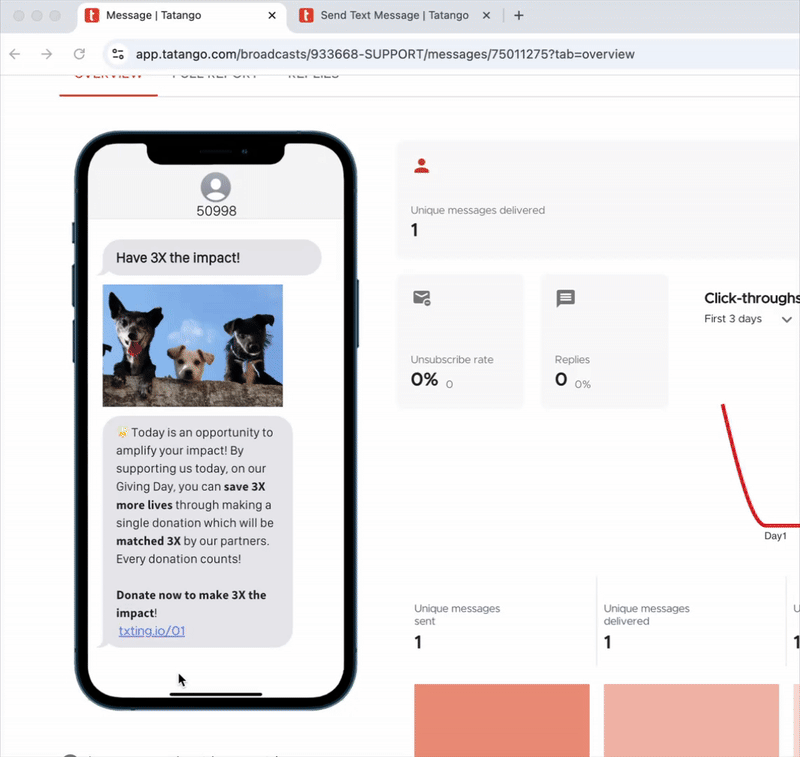800x757 pixels.
Task: Click the light pink Unique messages delivered bar
Action: (x=691, y=720)
